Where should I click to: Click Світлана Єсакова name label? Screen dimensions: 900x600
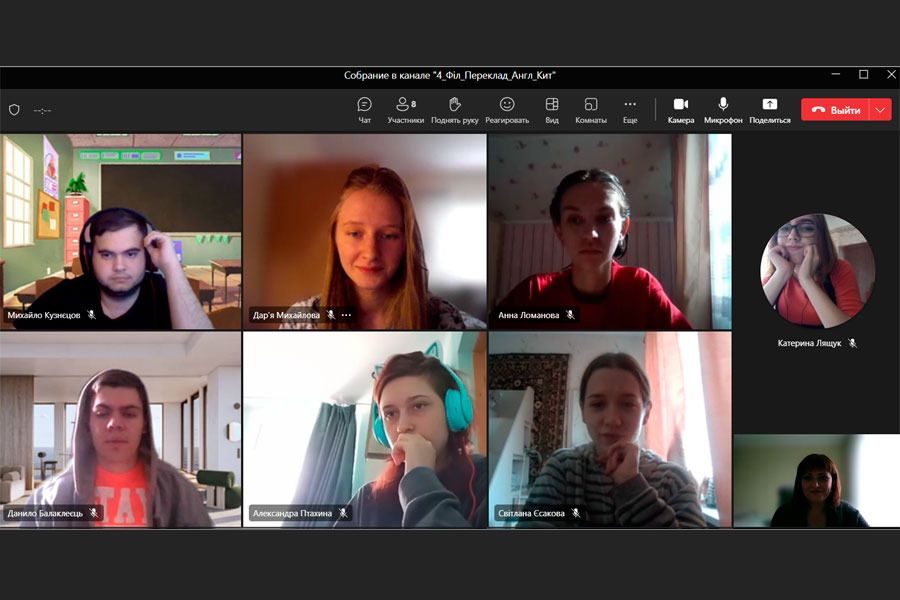coord(531,513)
